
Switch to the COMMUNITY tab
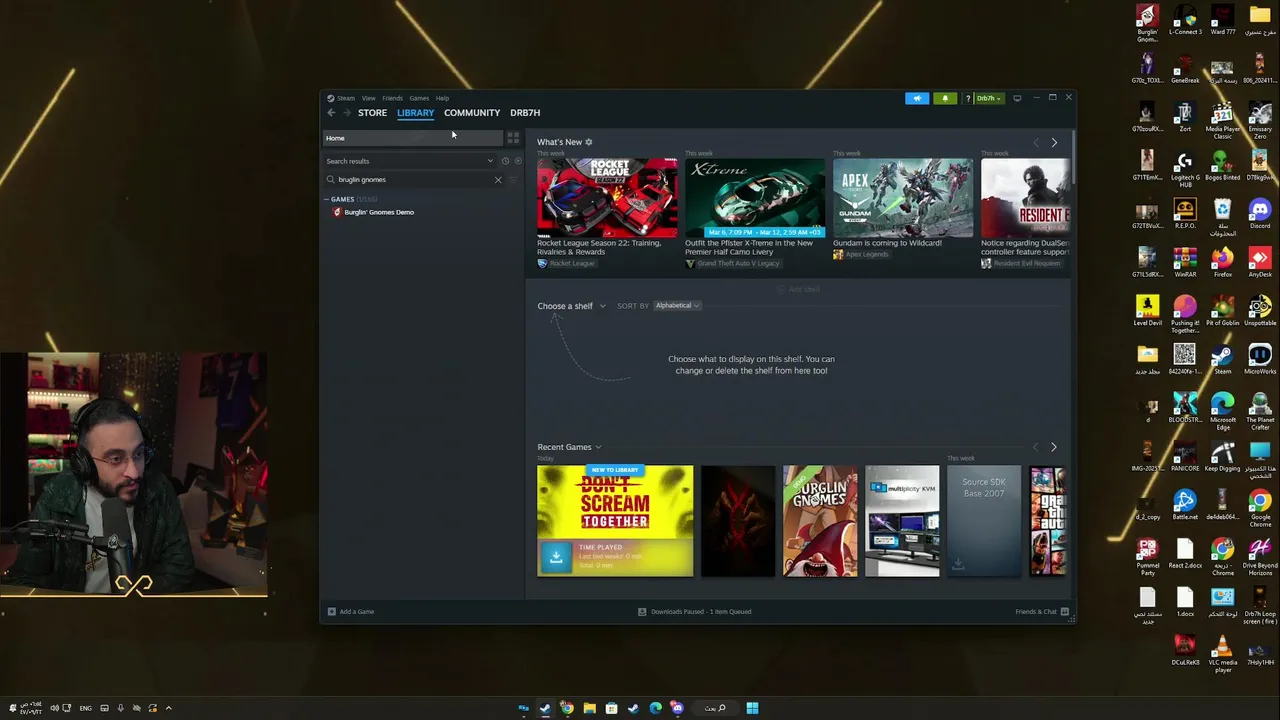472,113
